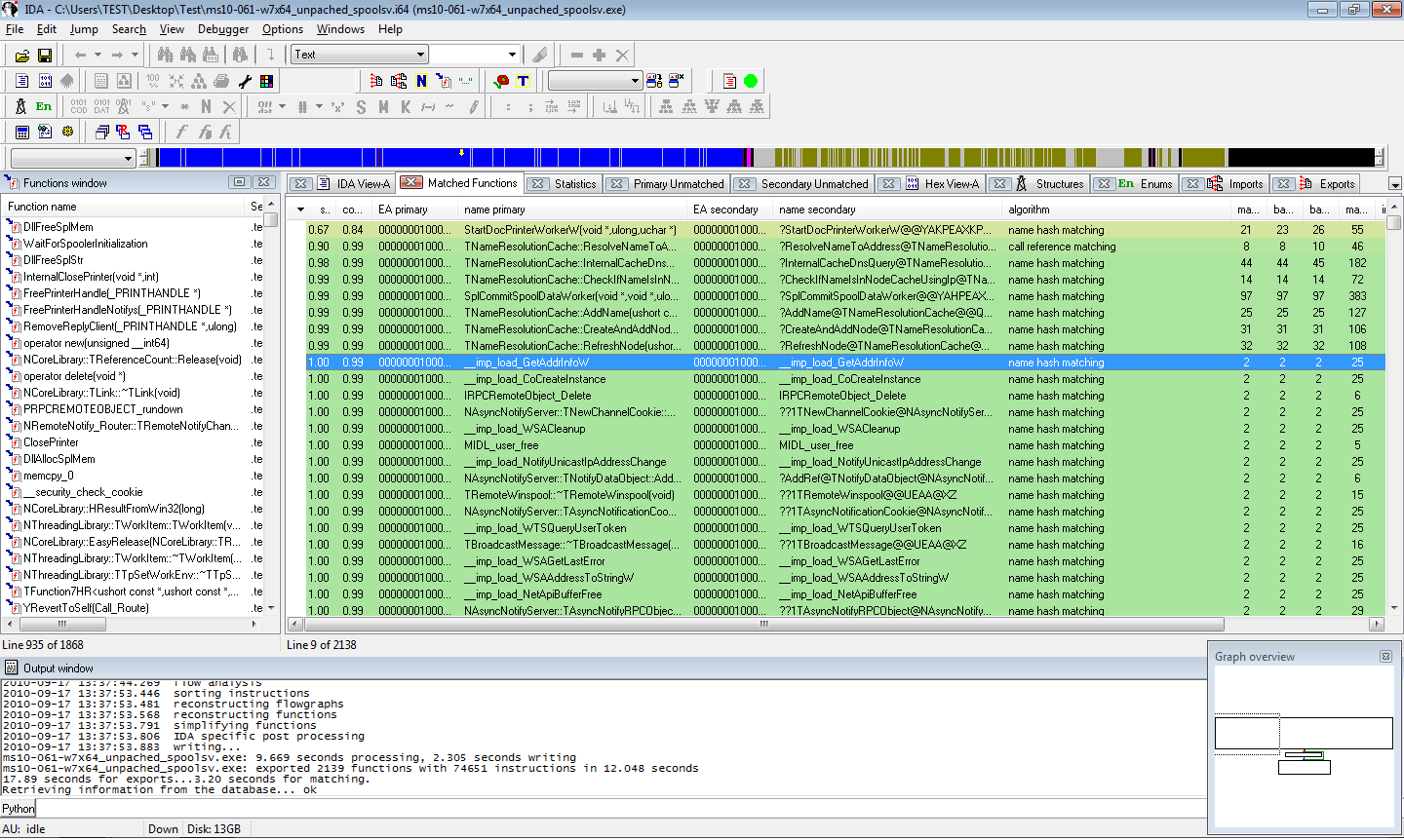The width and height of the screenshot is (1404, 840).
Task: Click the cascaded windows icon
Action: point(101,132)
